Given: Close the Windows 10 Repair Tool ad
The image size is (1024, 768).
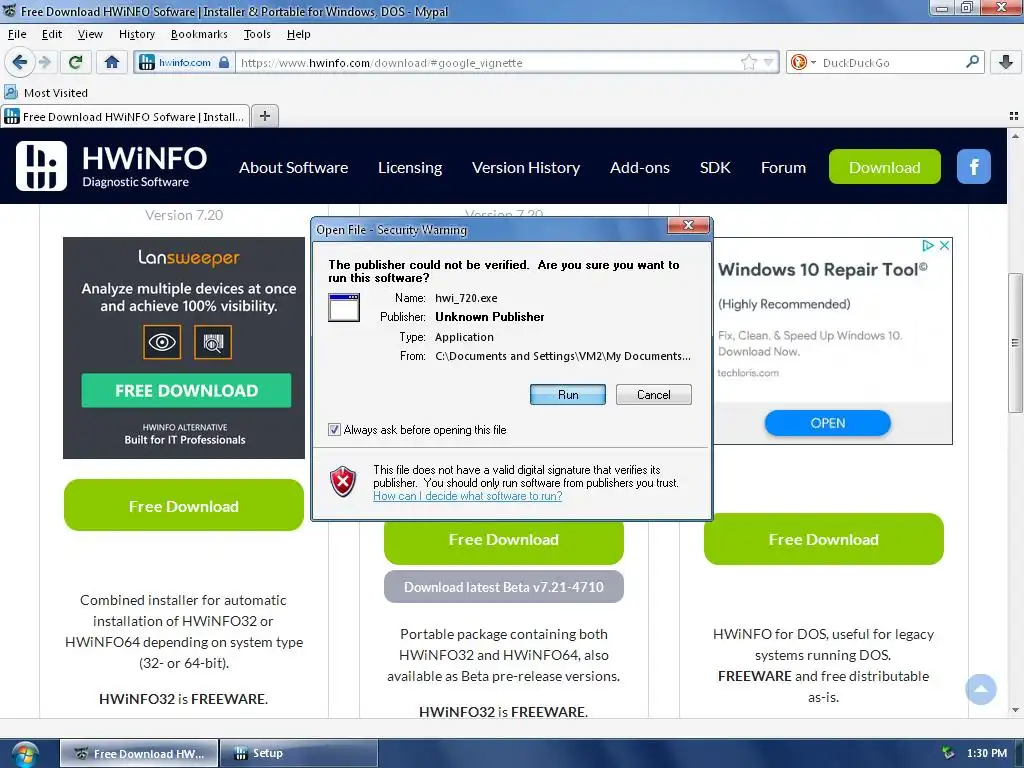Looking at the screenshot, I should pos(944,246).
